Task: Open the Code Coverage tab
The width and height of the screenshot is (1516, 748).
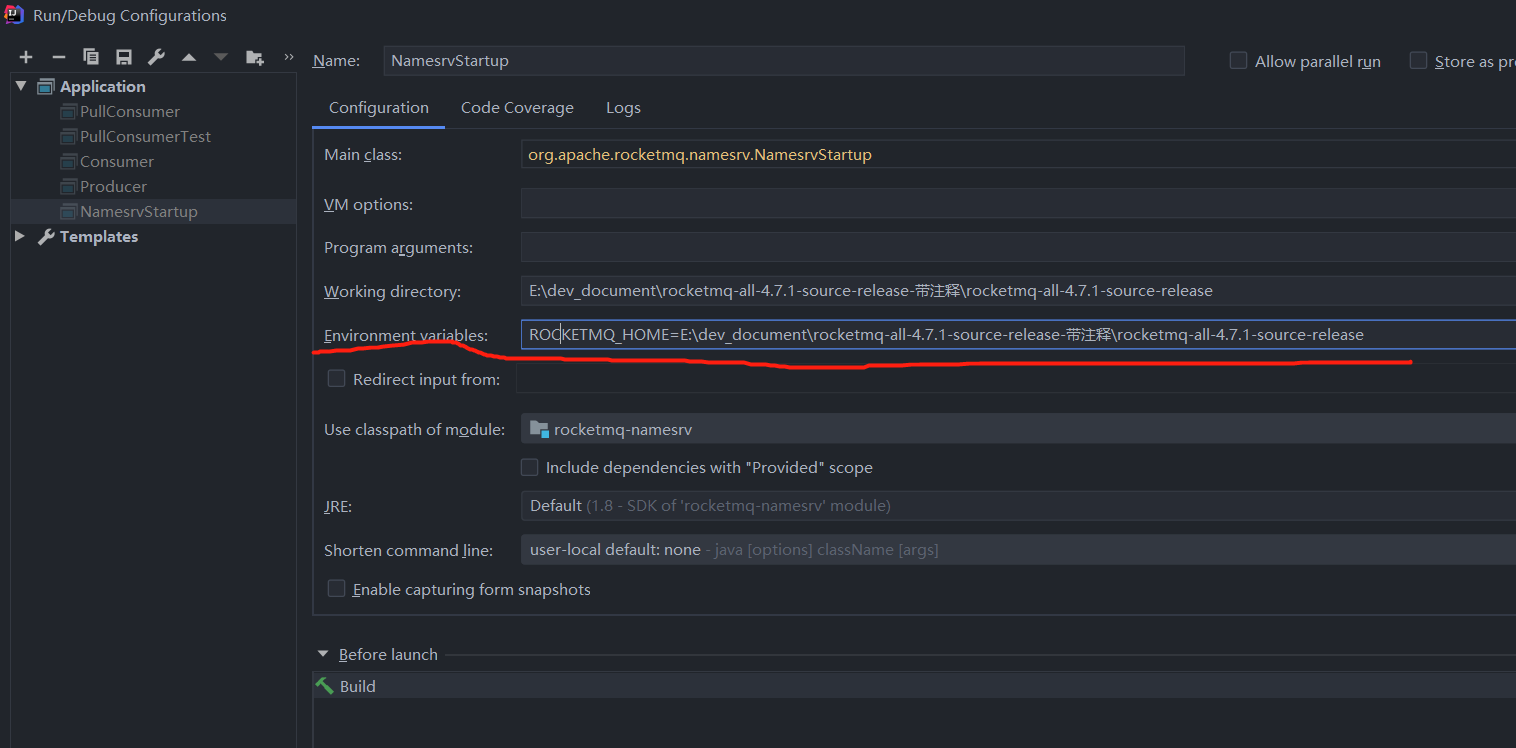Action: [x=517, y=108]
